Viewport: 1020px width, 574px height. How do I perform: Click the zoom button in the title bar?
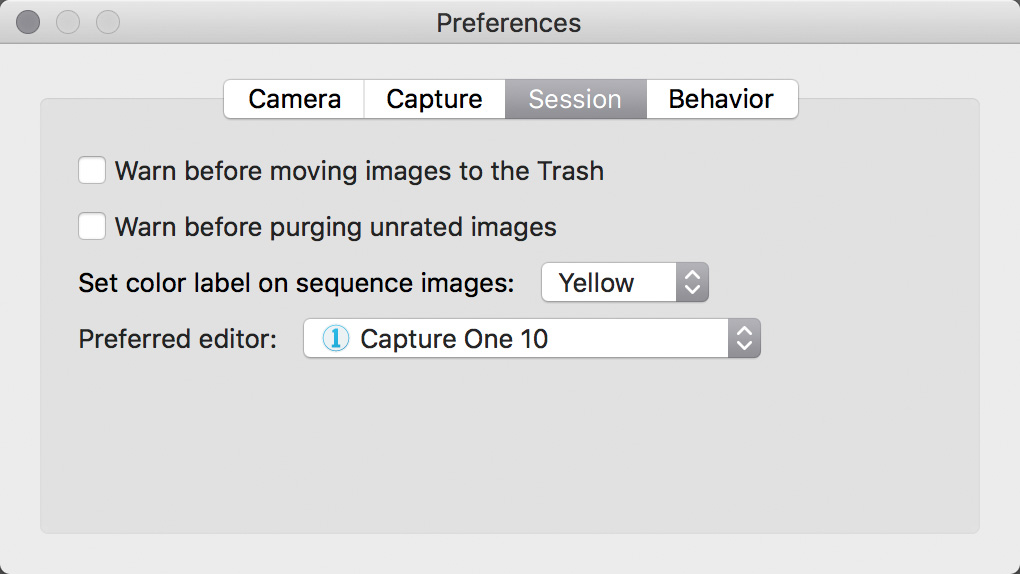coord(108,22)
